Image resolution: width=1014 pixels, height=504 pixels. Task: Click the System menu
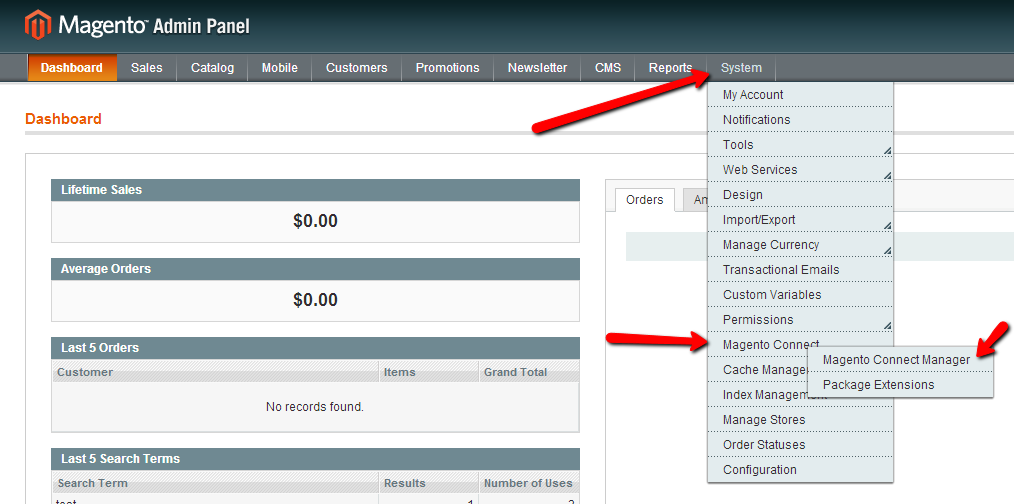(741, 68)
